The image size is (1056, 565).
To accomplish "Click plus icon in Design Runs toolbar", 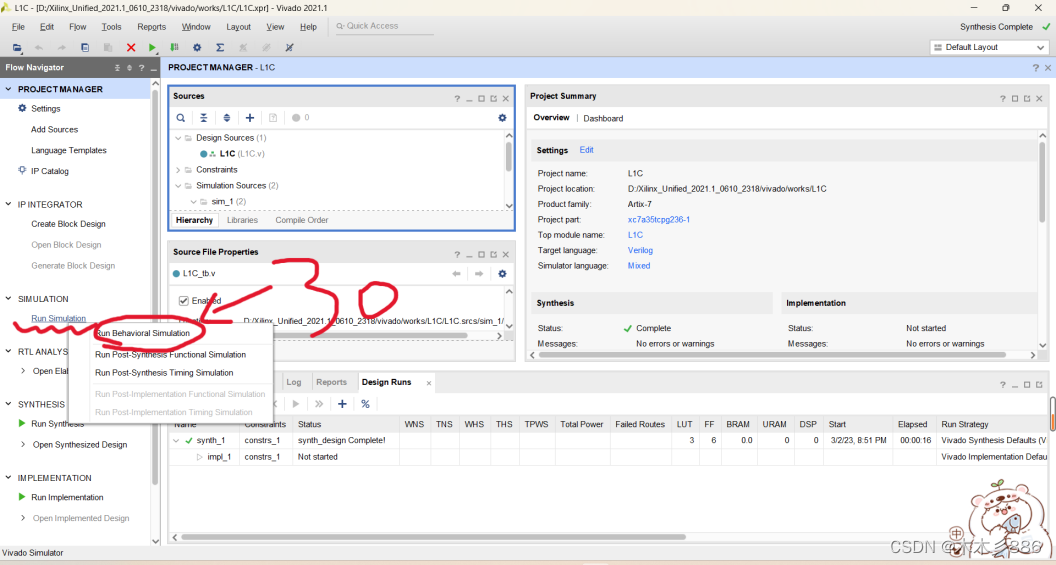I will [x=342, y=404].
